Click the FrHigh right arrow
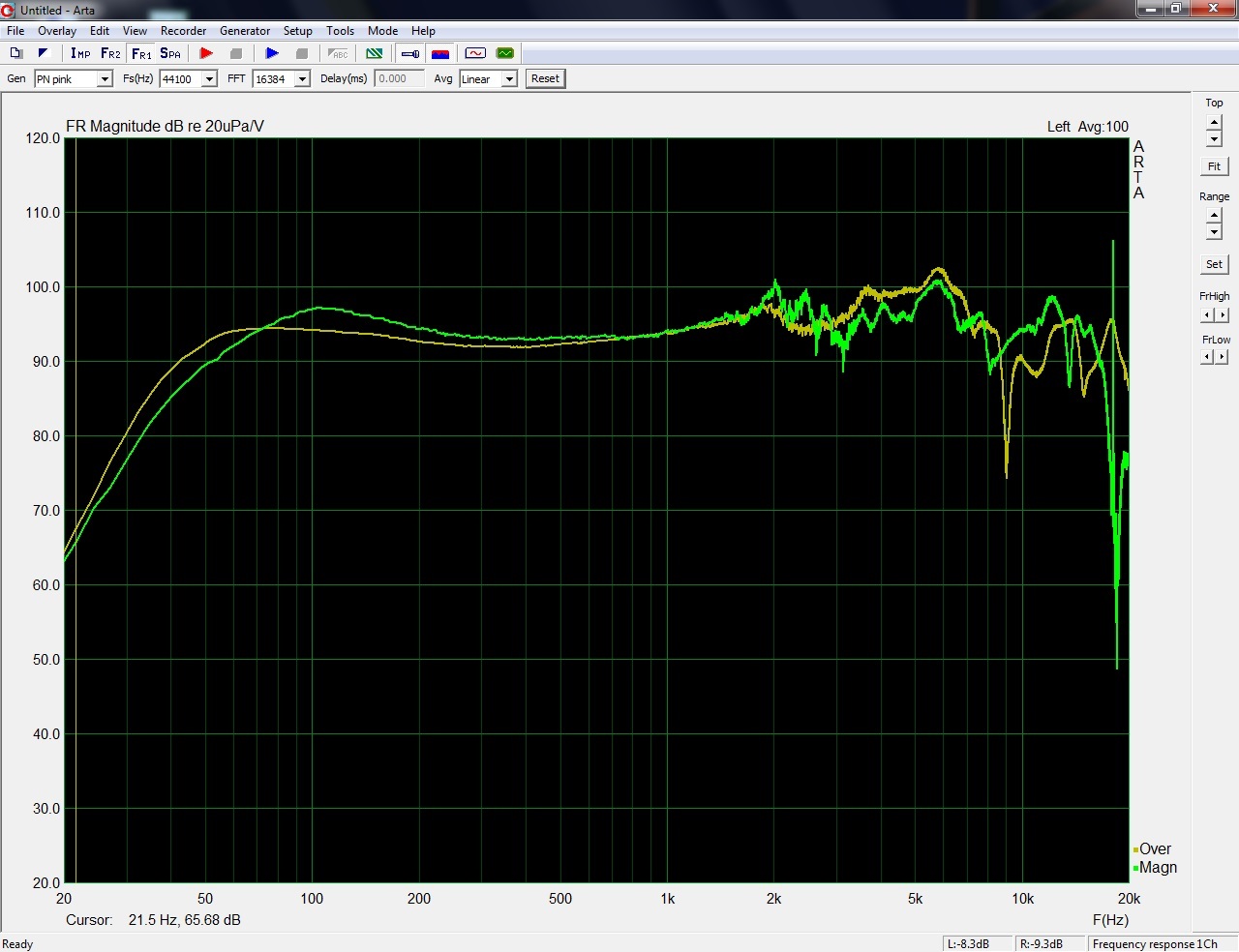Viewport: 1239px width, 952px height. tap(1223, 314)
